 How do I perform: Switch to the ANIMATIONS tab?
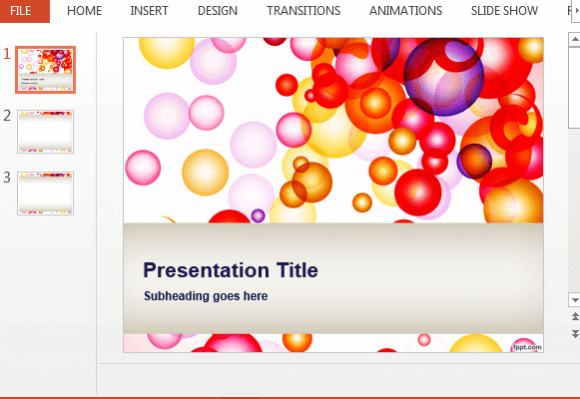click(405, 11)
